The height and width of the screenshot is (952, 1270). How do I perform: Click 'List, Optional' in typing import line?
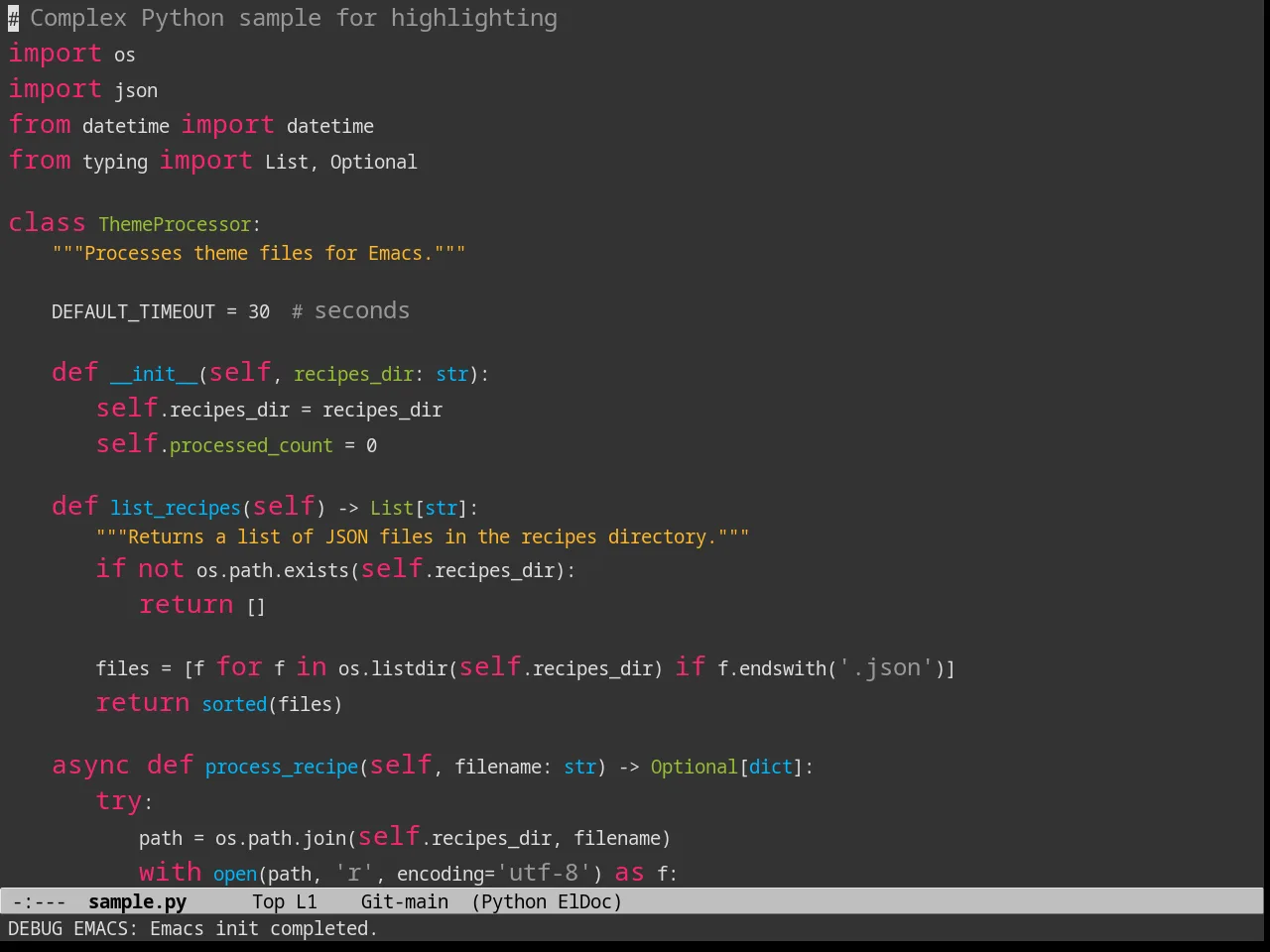pos(340,162)
